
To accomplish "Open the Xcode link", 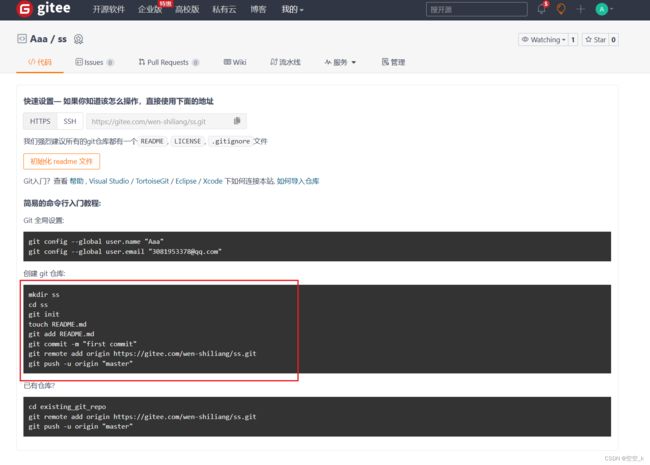I will pos(213,181).
